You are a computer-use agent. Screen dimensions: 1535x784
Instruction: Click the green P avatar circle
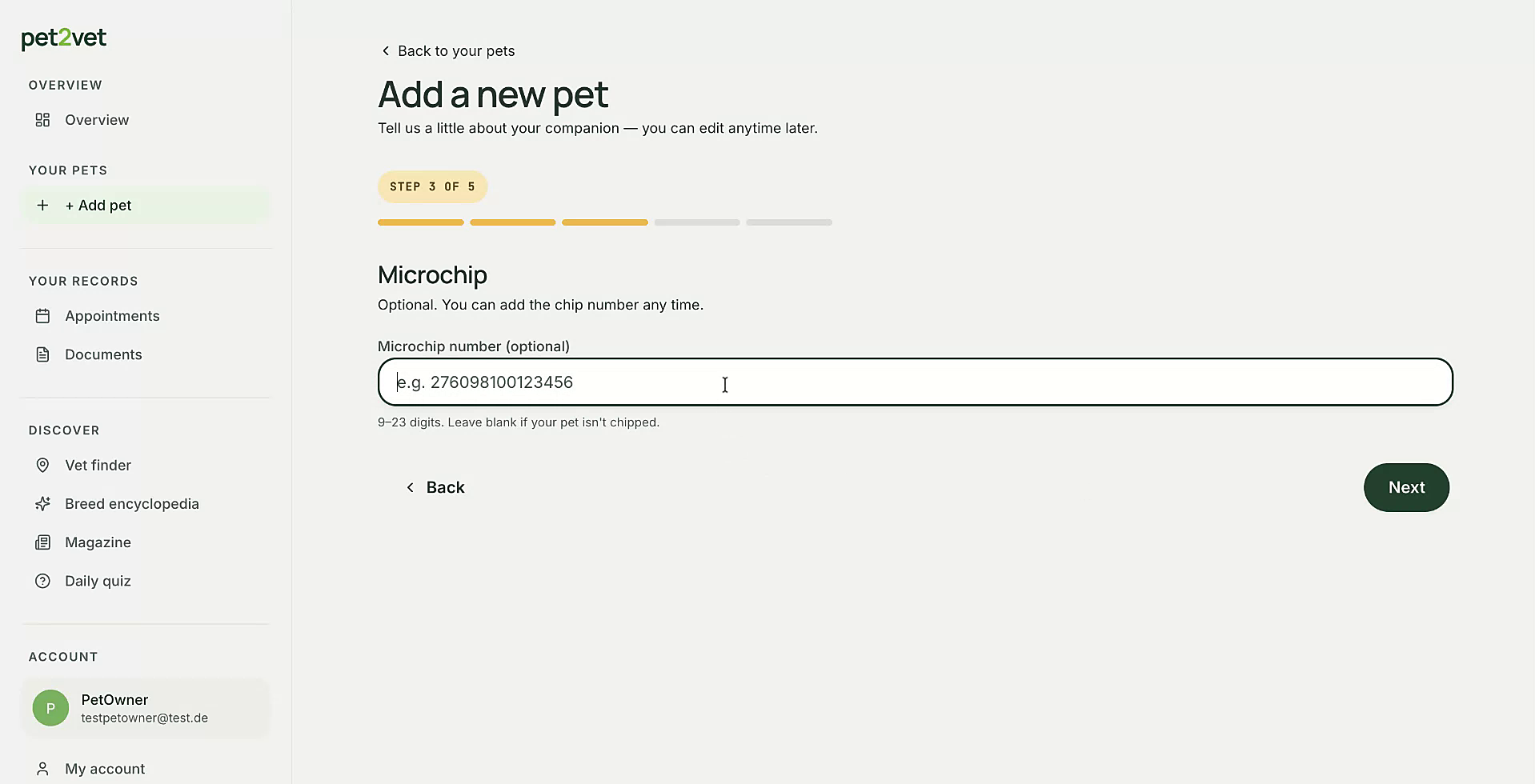50,708
